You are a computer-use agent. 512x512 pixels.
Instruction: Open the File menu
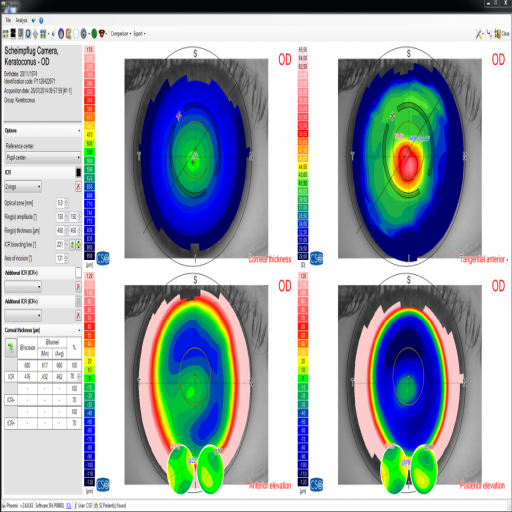coord(8,21)
